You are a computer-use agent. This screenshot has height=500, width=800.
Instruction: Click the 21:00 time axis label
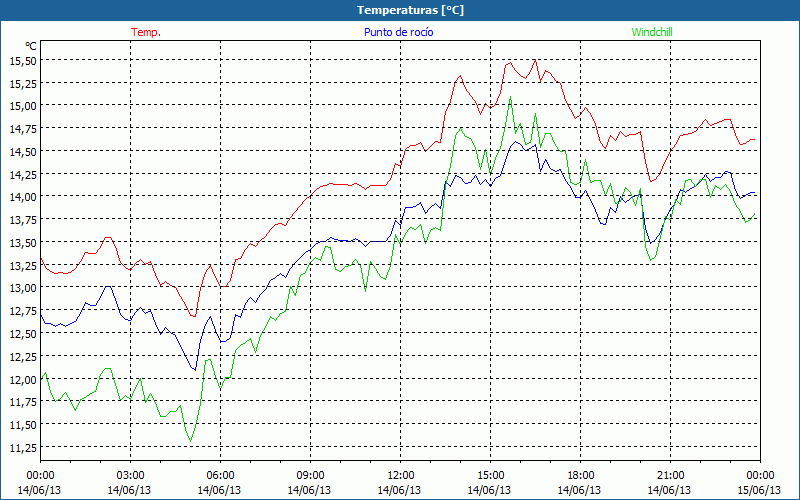[670, 476]
